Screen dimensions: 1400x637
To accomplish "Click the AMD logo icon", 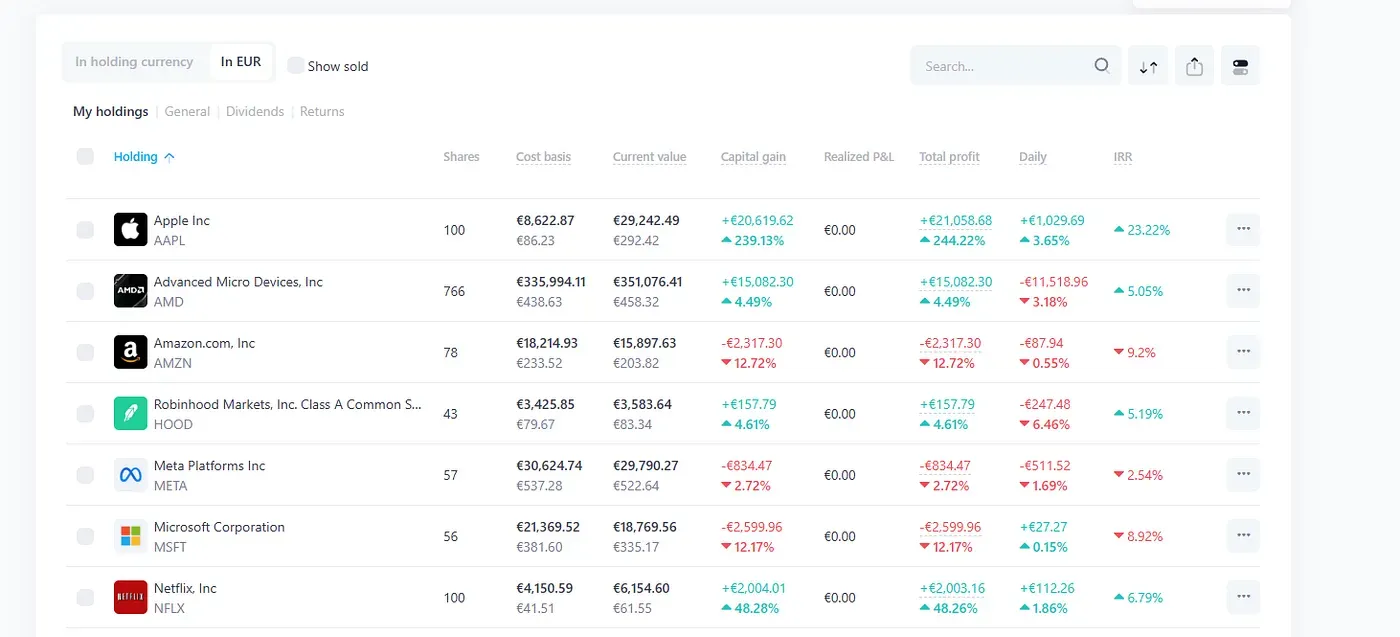I will pos(130,290).
